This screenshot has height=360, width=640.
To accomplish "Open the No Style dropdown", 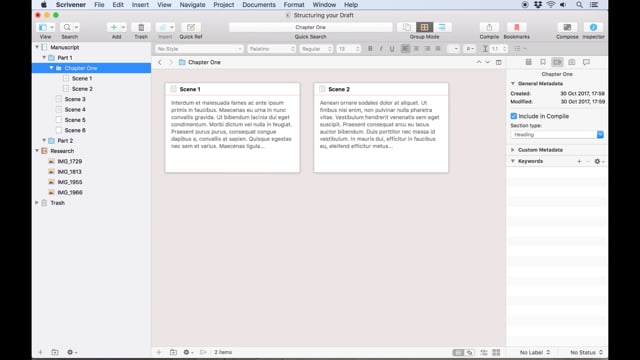I will pyautogui.click(x=199, y=49).
